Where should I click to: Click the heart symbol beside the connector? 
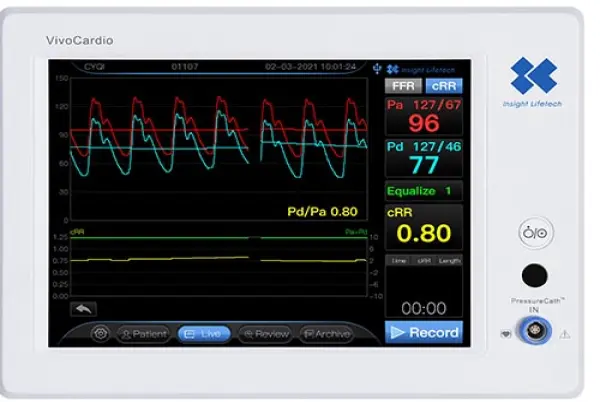click(x=506, y=334)
